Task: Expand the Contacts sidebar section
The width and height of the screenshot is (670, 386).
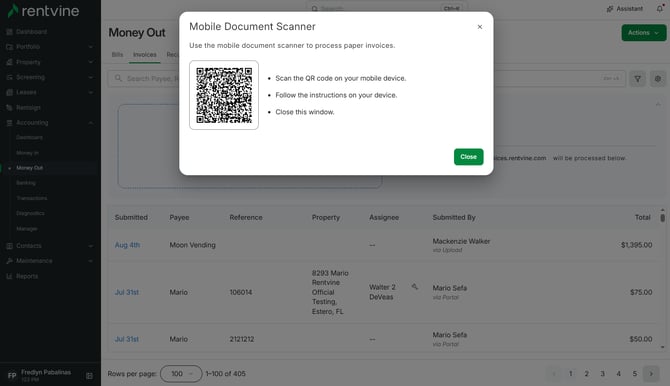Action: tap(50, 246)
